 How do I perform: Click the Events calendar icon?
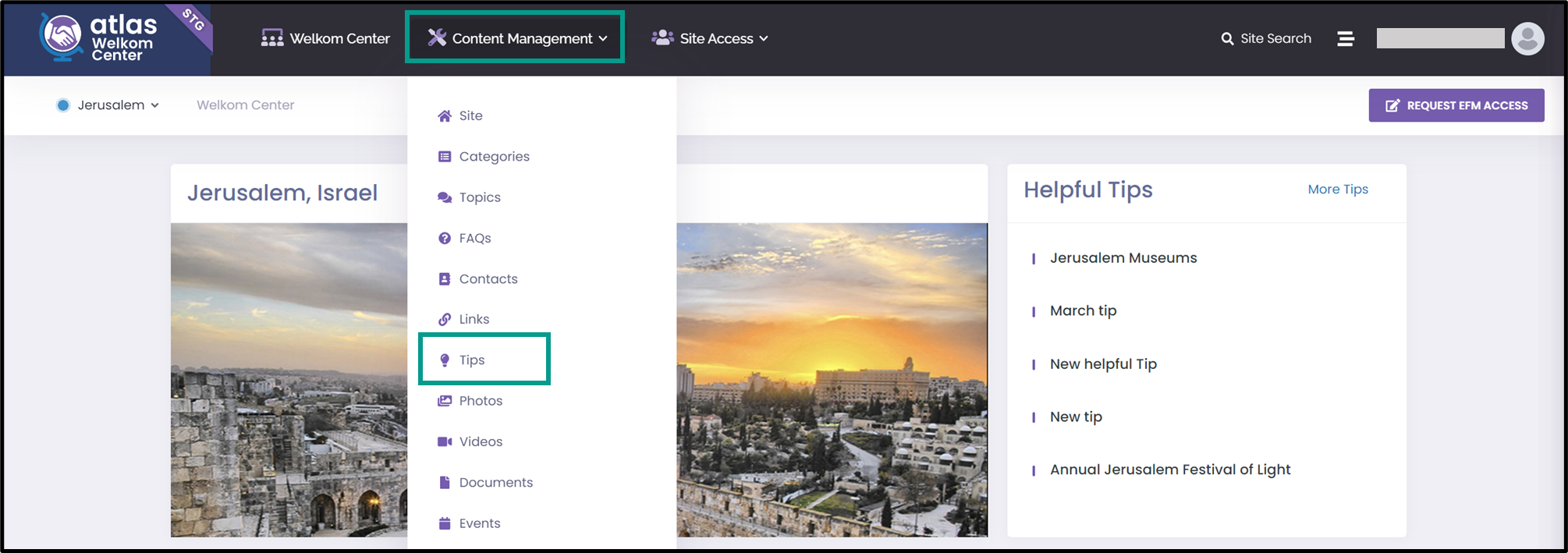coord(445,523)
